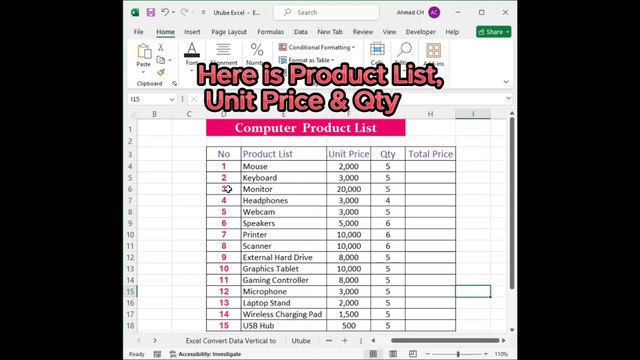Screen dimensions: 640x360
Task: Click the Excel app logo icon
Action: click(x=135, y=12)
